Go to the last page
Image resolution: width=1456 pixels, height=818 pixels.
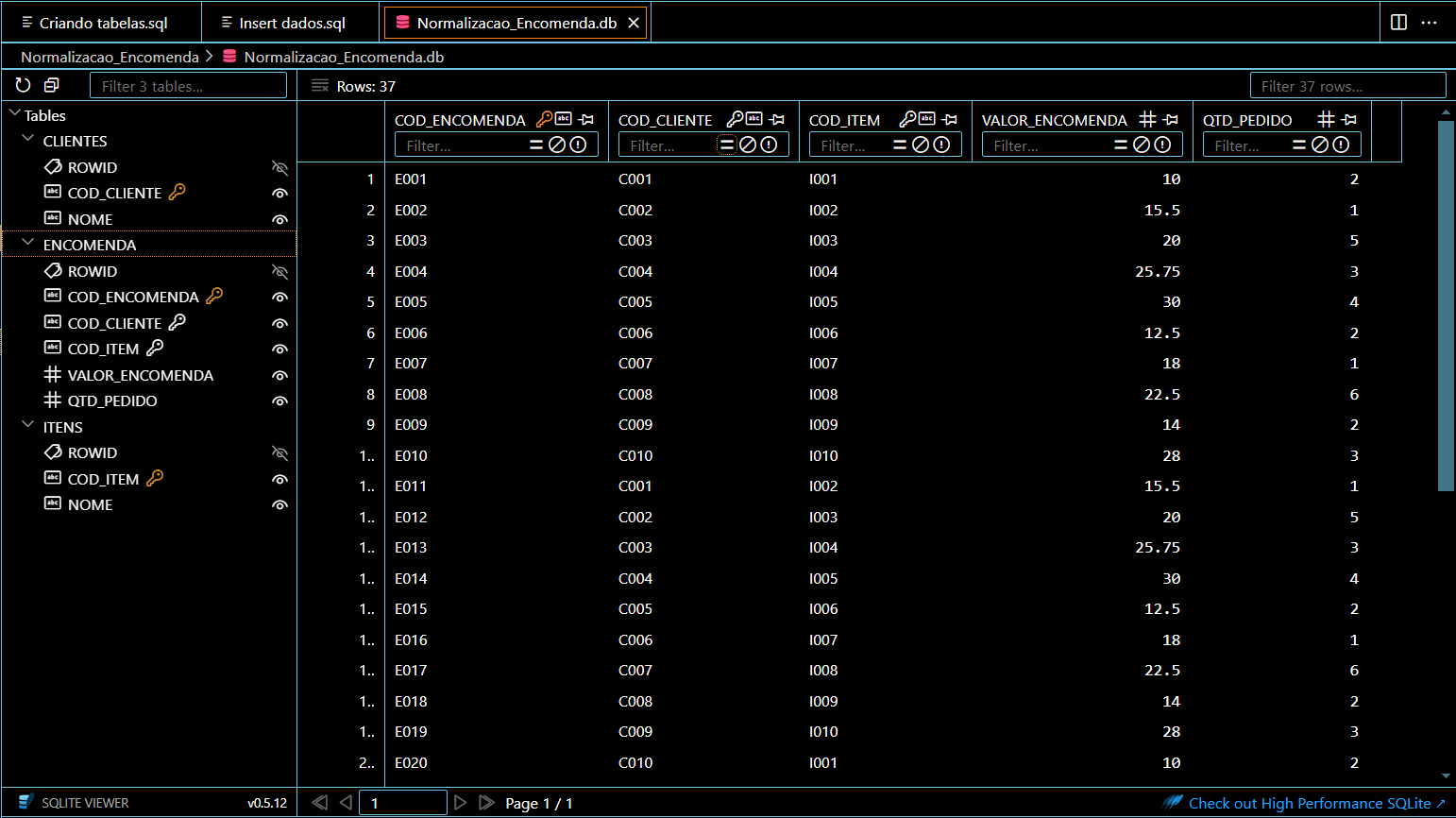486,803
